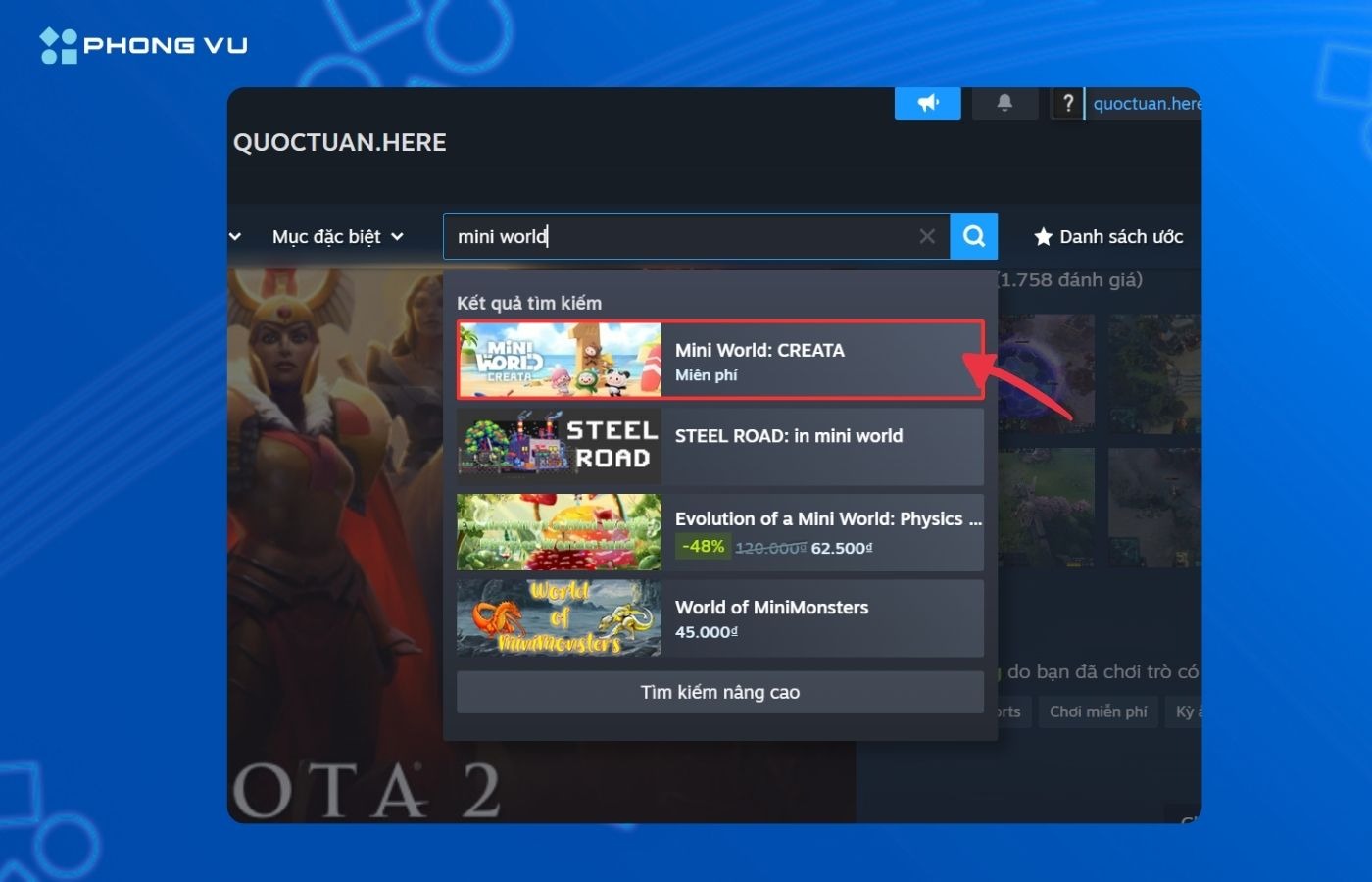Image resolution: width=1372 pixels, height=882 pixels.
Task: Click the Chơi miễn phí tag
Action: [1098, 711]
